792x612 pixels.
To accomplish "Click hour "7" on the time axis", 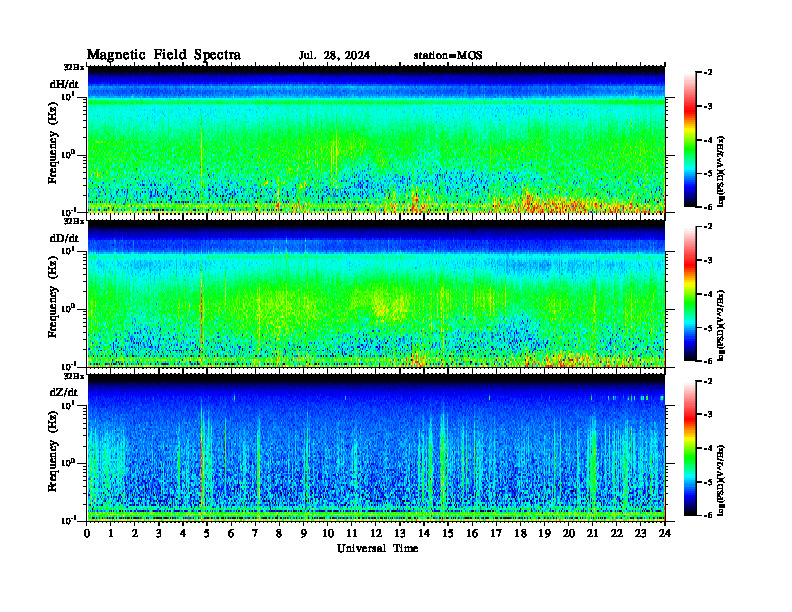I will (256, 533).
